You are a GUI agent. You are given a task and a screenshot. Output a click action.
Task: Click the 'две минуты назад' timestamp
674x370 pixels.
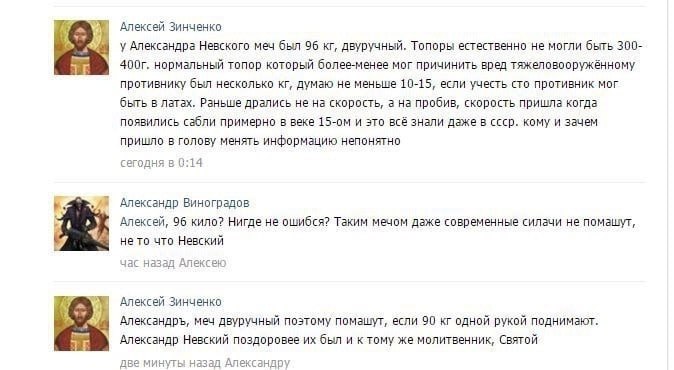pos(170,363)
